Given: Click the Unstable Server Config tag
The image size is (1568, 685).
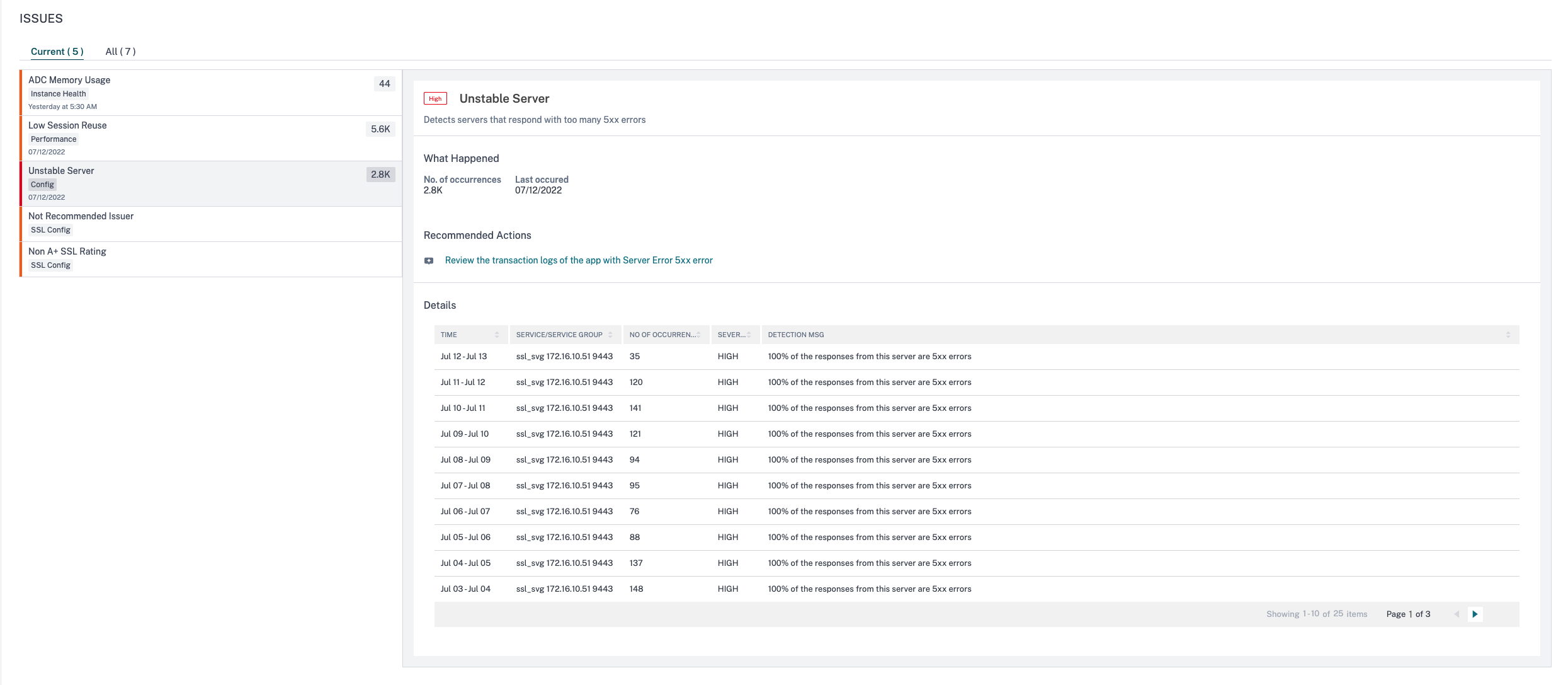Looking at the screenshot, I should click(x=42, y=185).
